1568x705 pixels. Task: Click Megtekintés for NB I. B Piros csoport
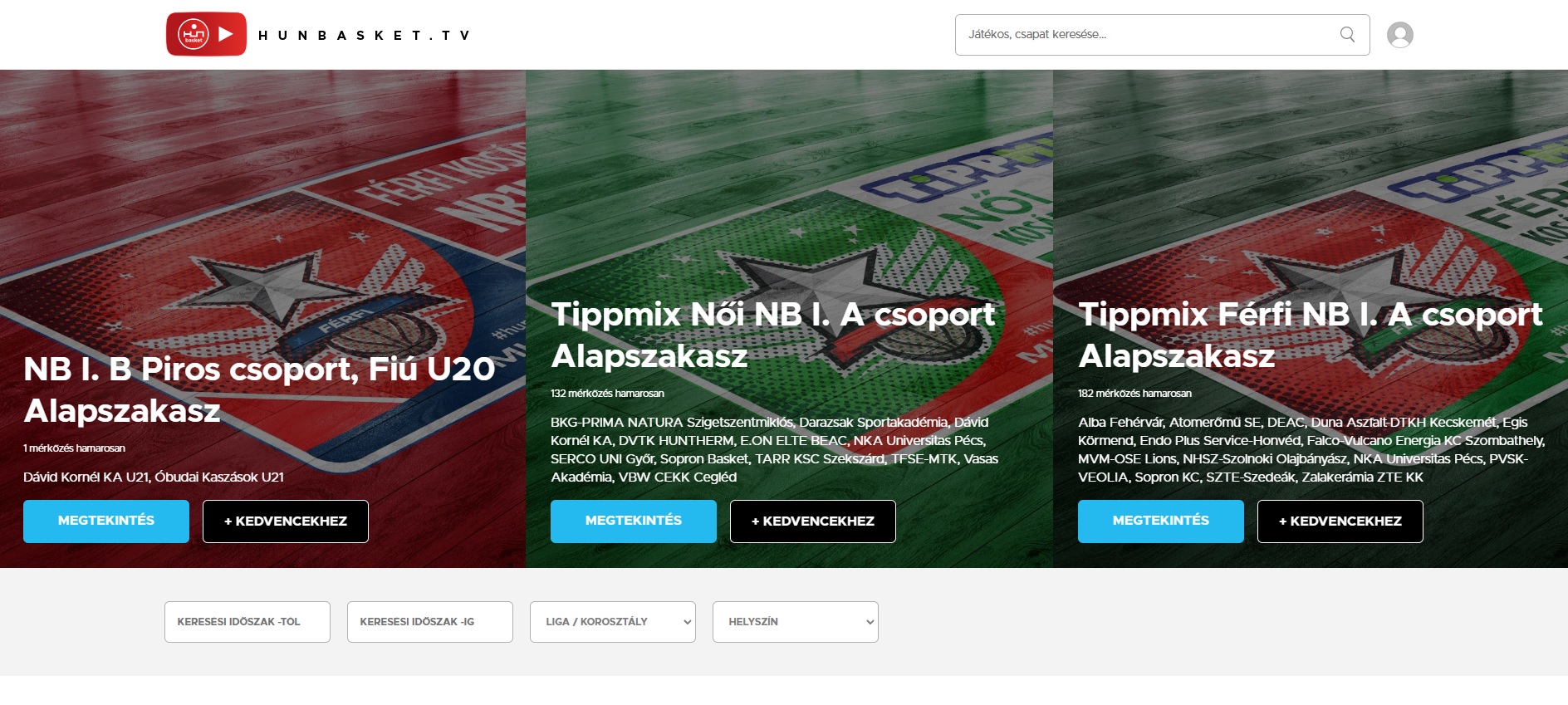[106, 521]
